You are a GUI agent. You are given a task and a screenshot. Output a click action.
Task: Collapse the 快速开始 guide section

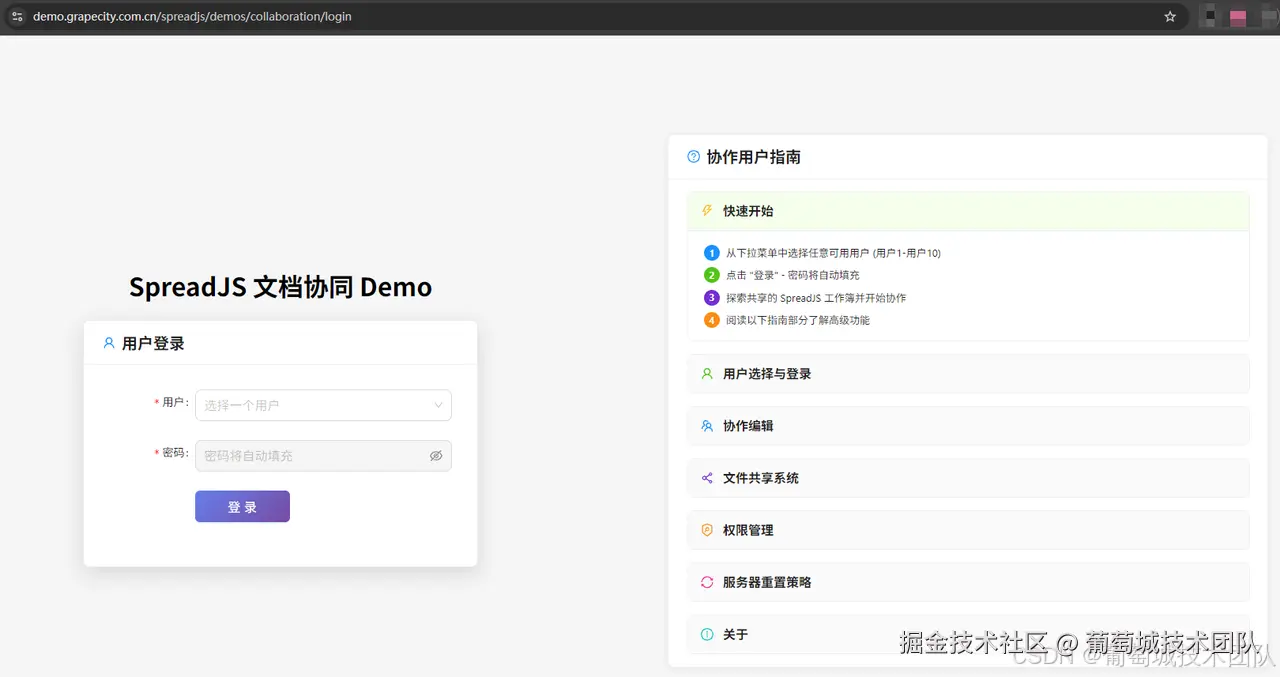(966, 211)
